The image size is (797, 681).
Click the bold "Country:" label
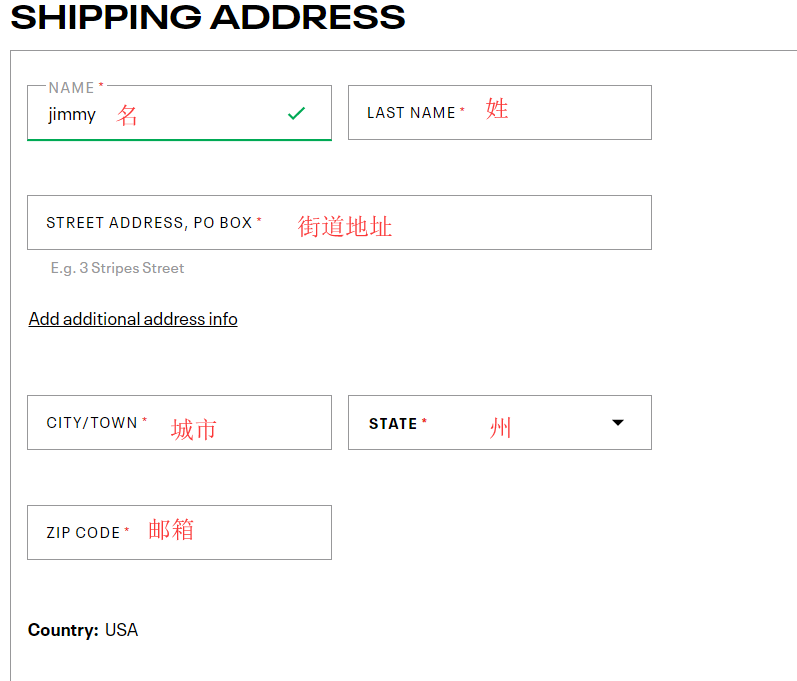pos(63,630)
